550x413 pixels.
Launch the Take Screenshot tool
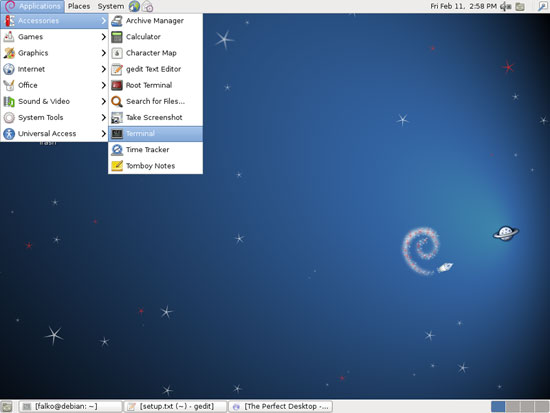(x=155, y=118)
